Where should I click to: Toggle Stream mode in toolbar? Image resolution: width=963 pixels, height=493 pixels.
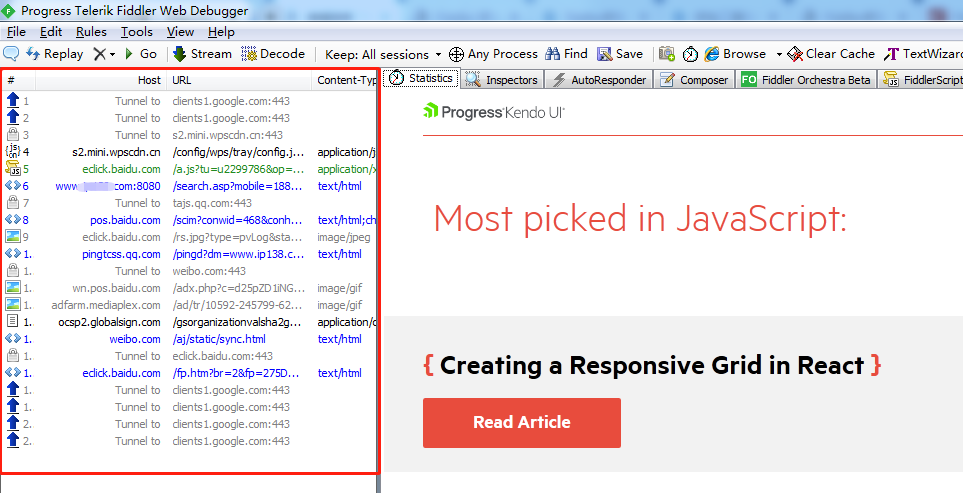click(202, 54)
